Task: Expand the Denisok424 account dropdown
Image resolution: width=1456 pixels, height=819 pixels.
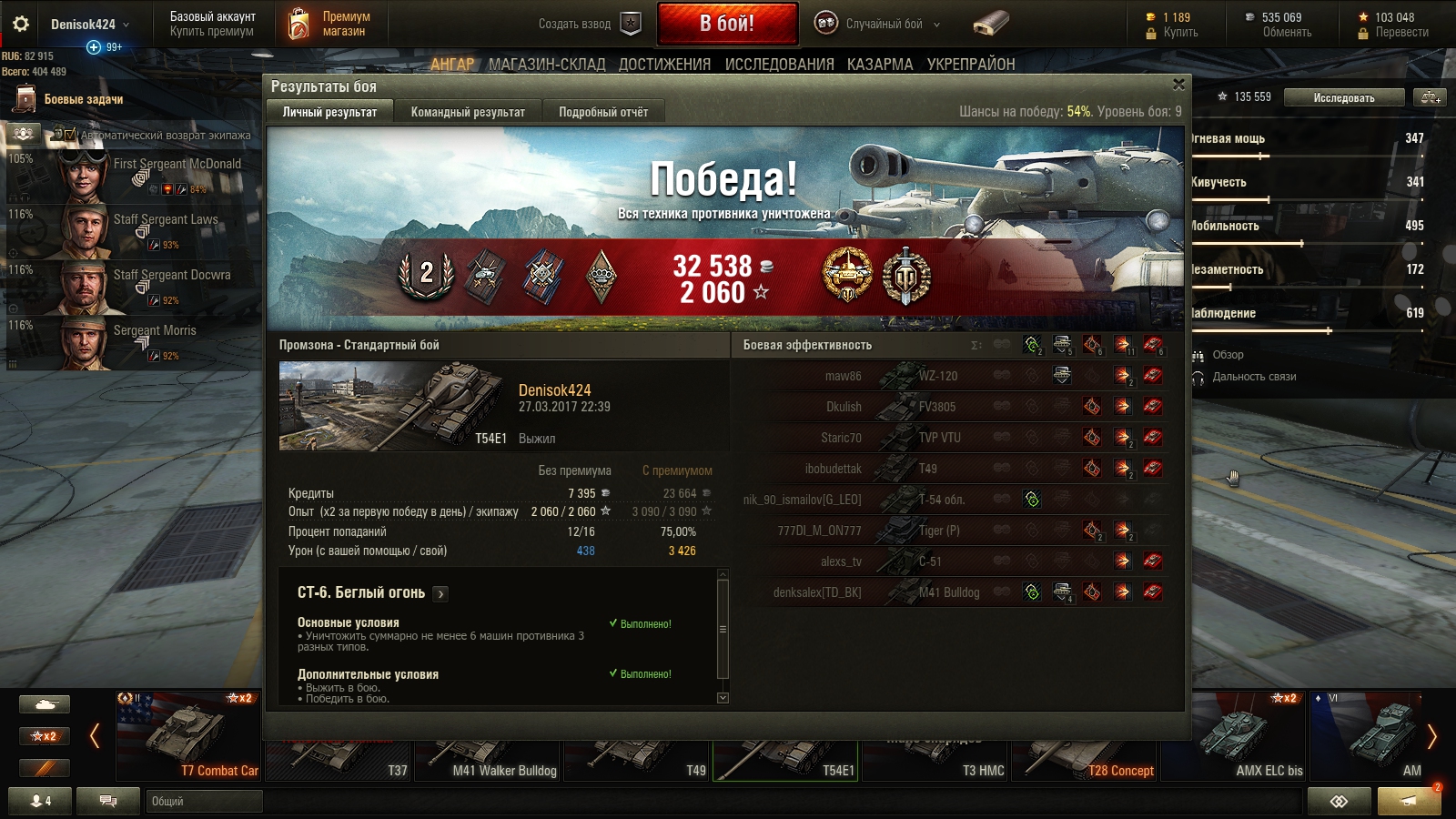Action: click(x=126, y=25)
